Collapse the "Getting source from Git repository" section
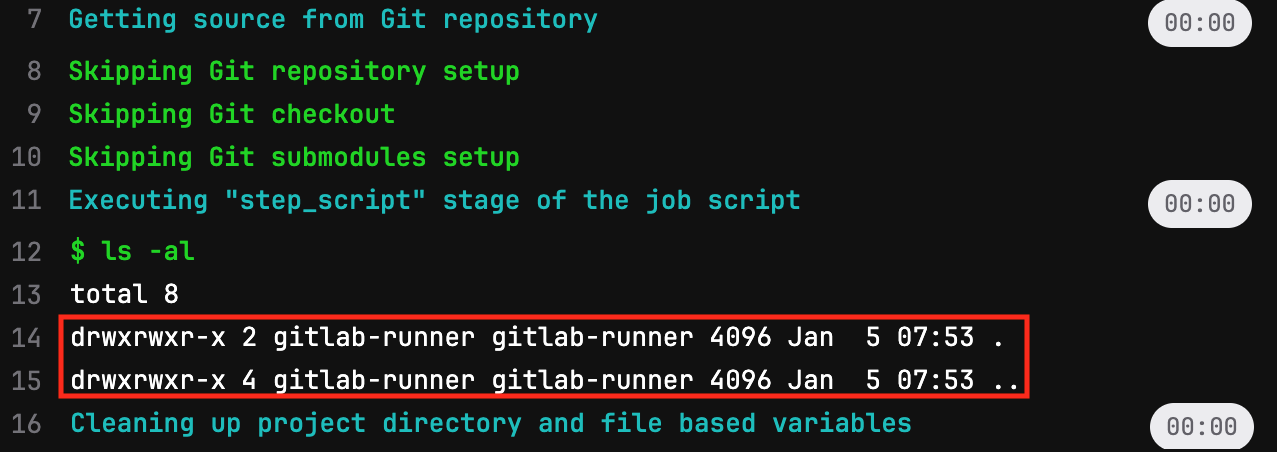This screenshot has width=1277, height=452. [333, 19]
